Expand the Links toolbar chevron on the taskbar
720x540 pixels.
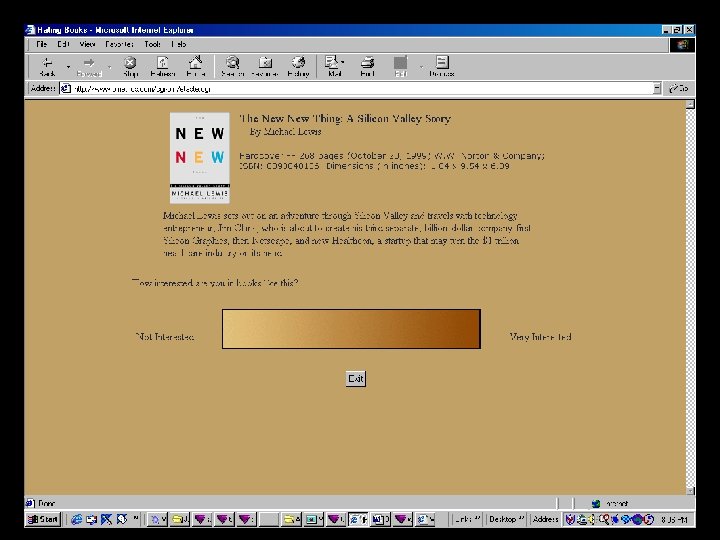click(478, 519)
